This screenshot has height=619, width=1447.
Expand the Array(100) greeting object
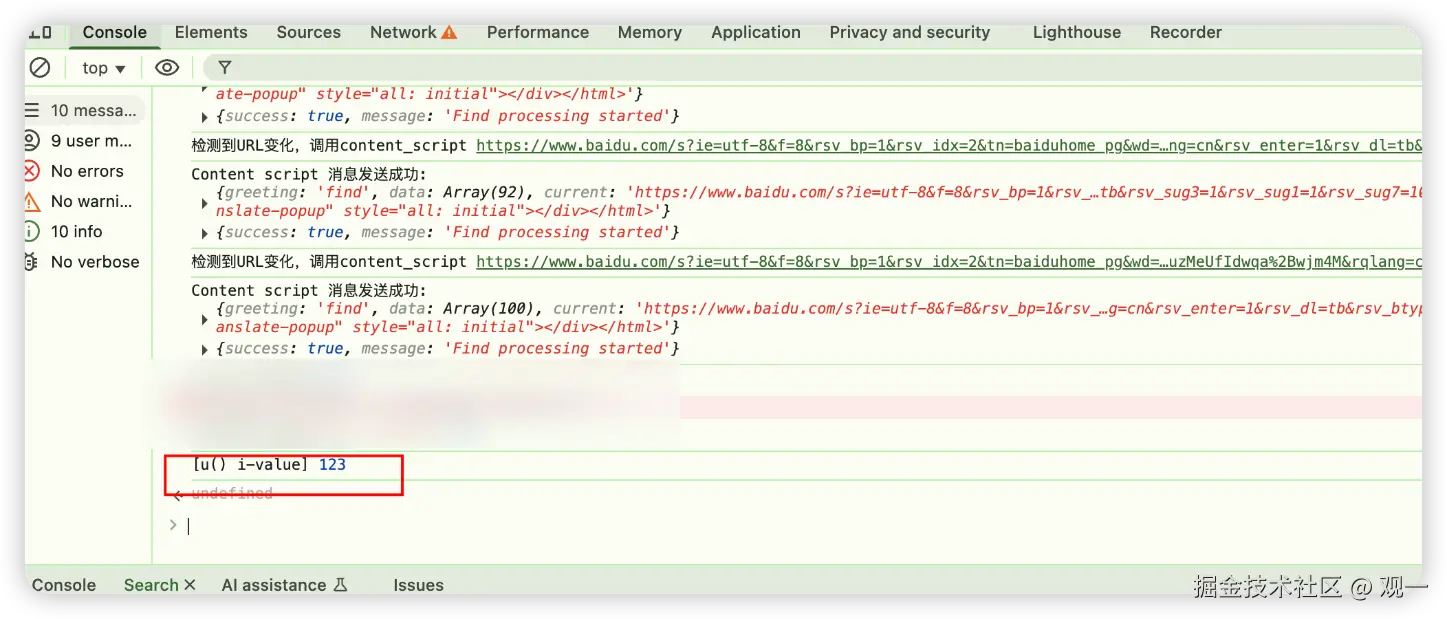(x=205, y=319)
